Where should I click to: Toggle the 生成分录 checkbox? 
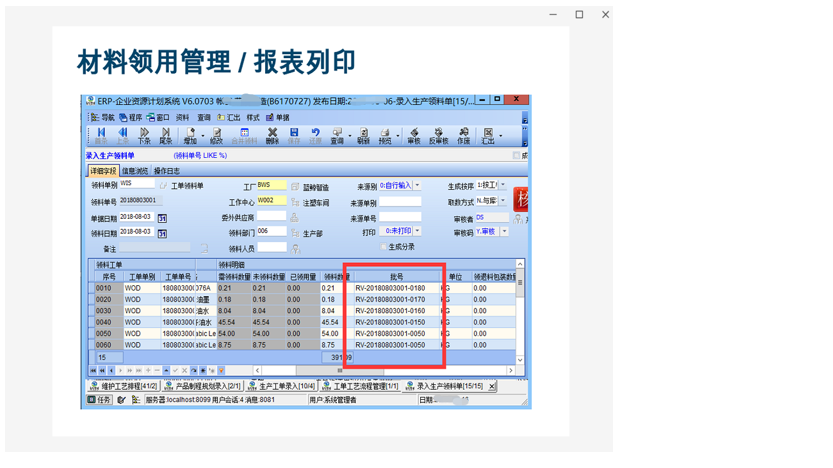coord(383,247)
